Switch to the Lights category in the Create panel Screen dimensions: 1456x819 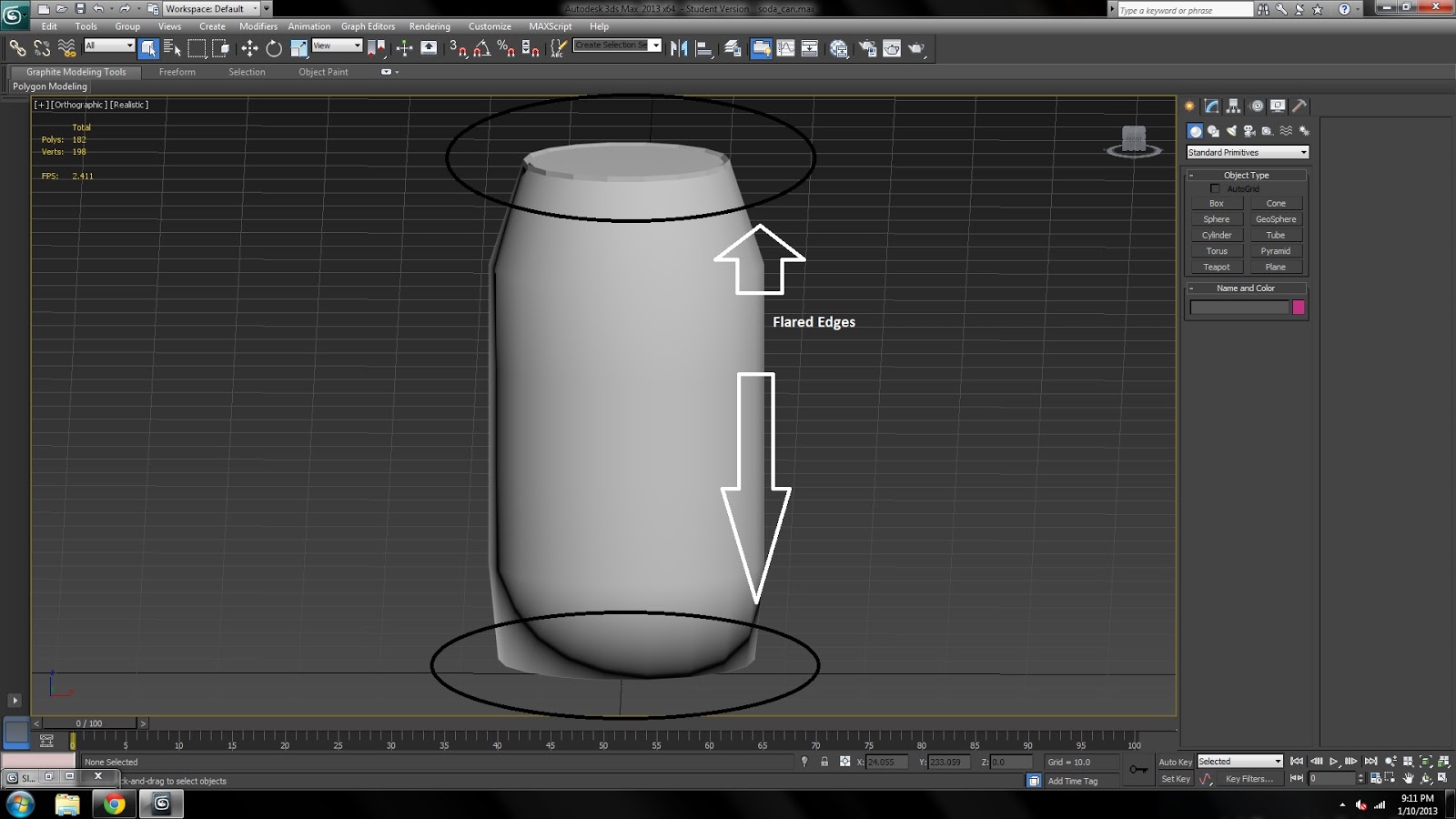pyautogui.click(x=1230, y=130)
